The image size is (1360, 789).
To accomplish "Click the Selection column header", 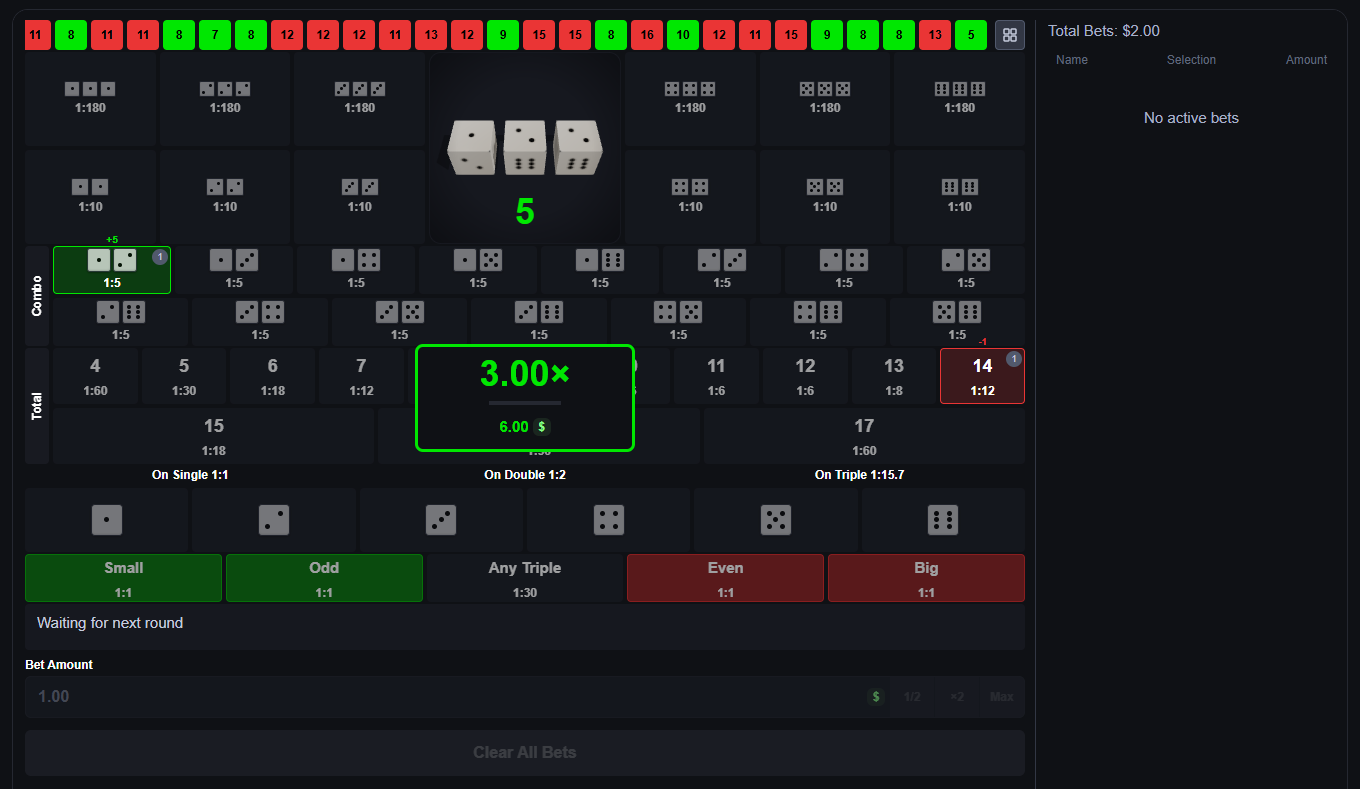I will (1191, 60).
